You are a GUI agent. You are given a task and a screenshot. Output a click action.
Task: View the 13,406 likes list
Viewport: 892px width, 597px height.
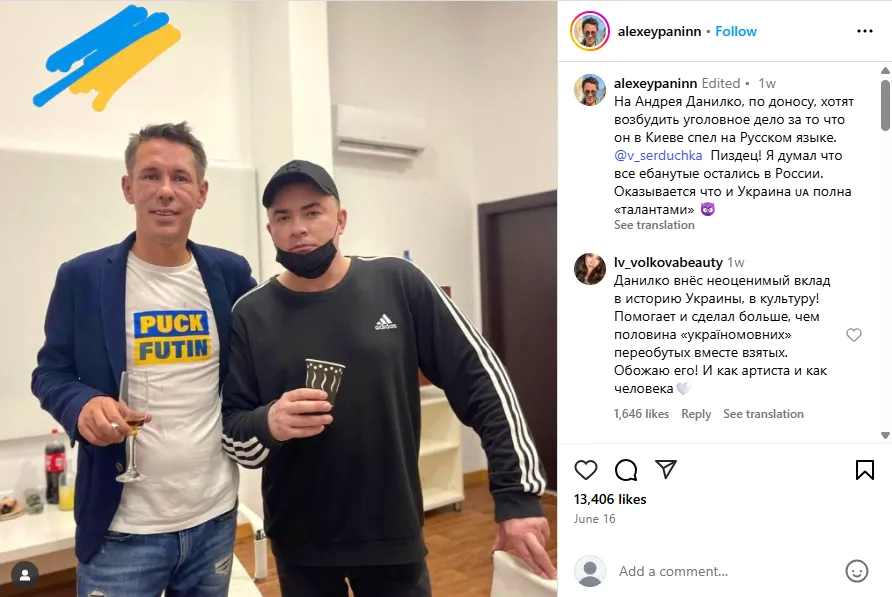[x=610, y=499]
